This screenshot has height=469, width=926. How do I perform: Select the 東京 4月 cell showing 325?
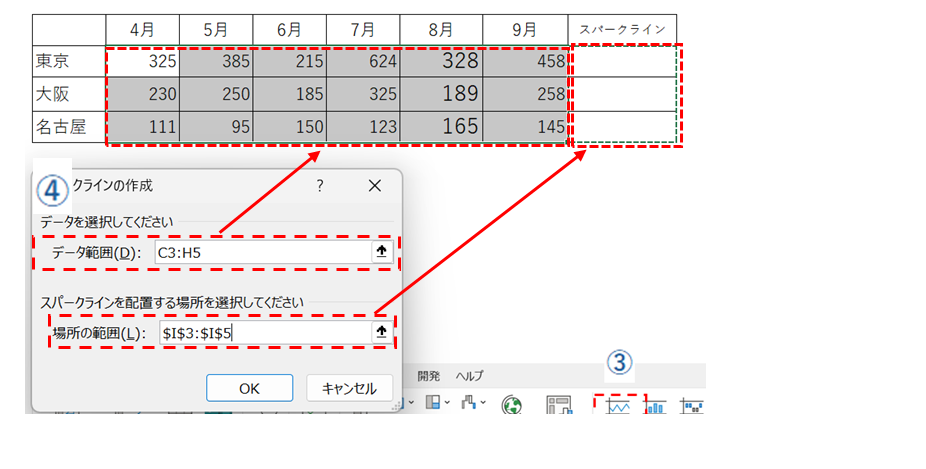tap(144, 62)
